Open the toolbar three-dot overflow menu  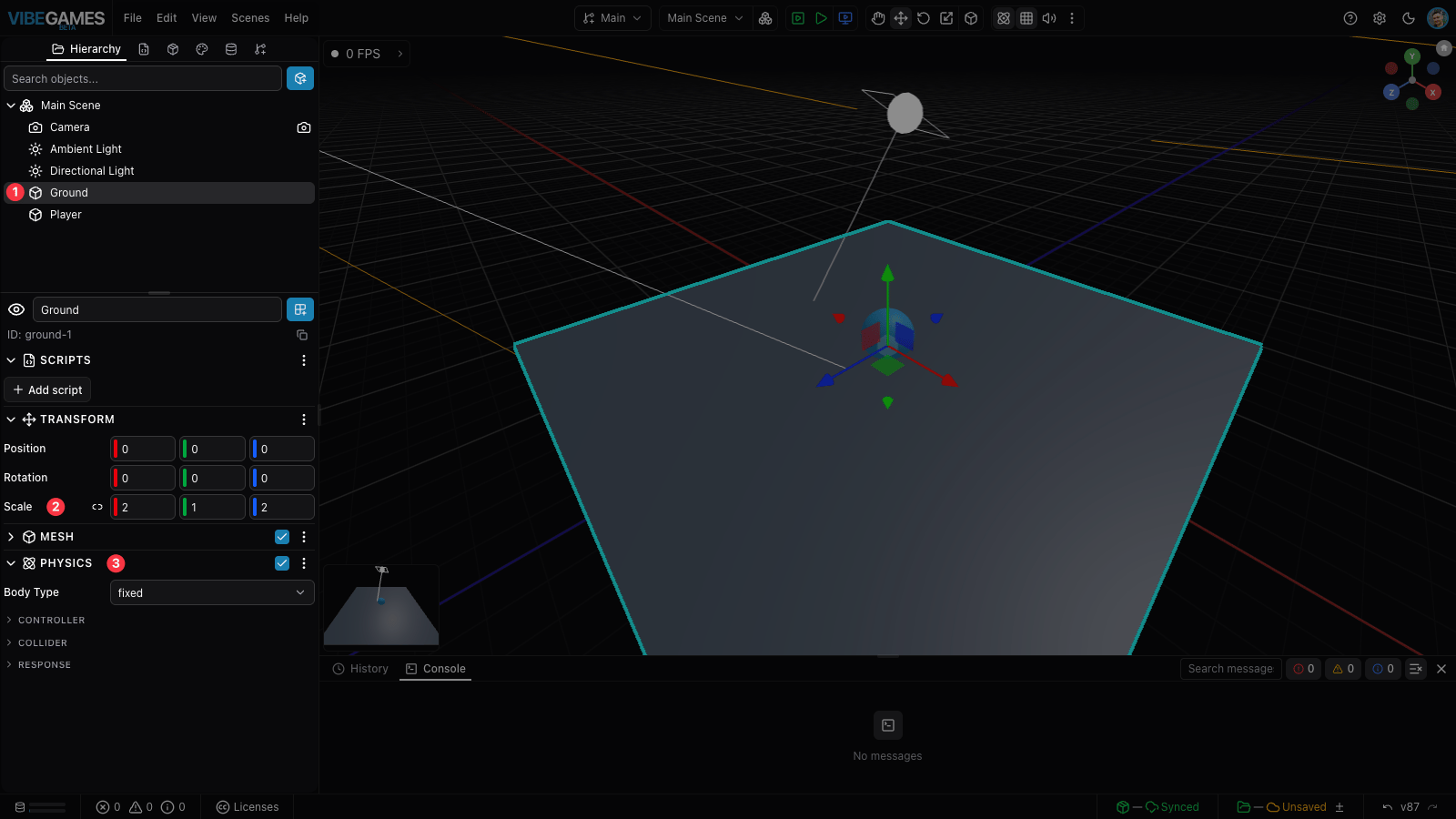tap(1072, 18)
